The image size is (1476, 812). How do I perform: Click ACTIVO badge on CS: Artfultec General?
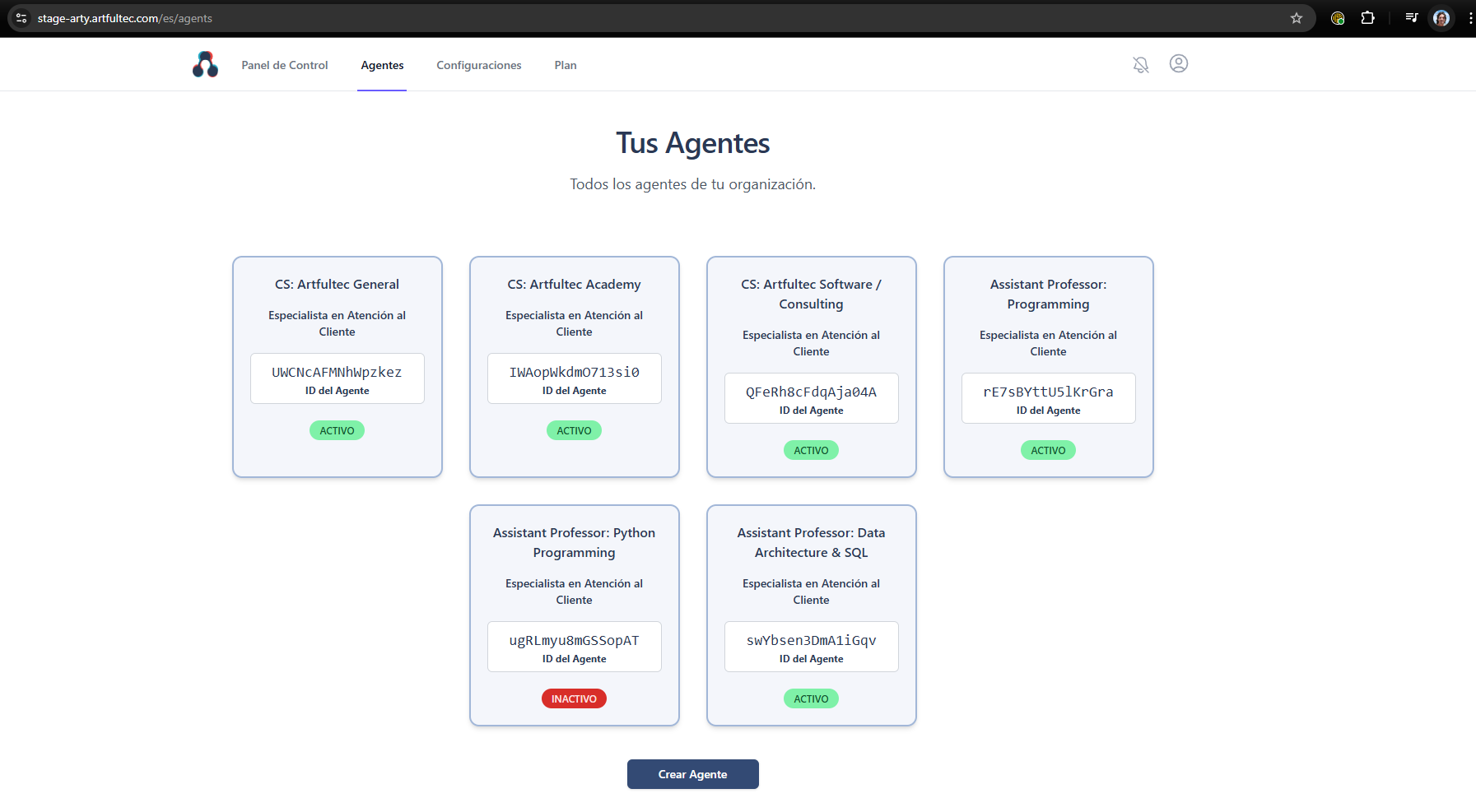(338, 430)
